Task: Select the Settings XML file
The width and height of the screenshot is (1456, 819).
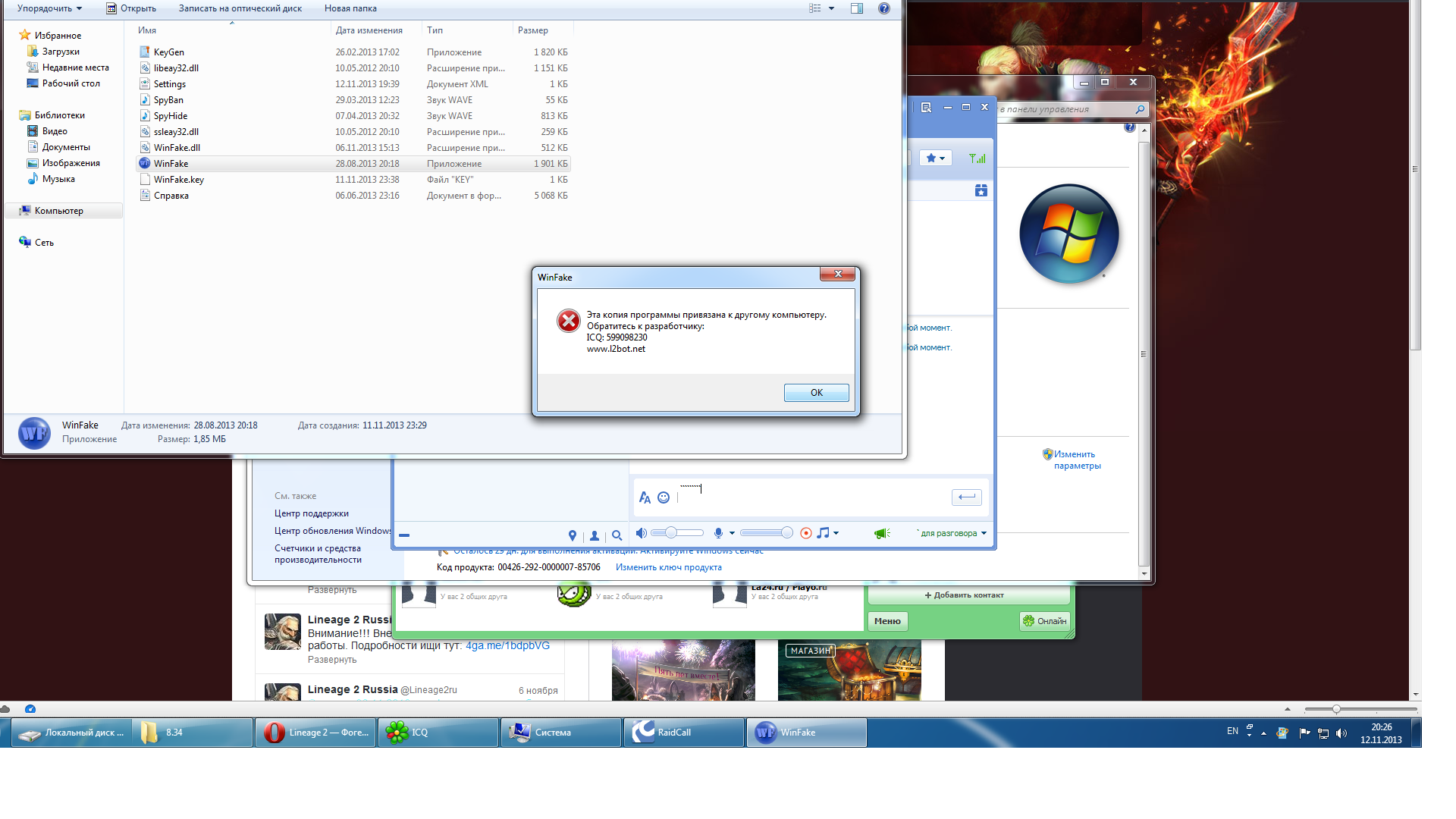Action: (353, 84)
